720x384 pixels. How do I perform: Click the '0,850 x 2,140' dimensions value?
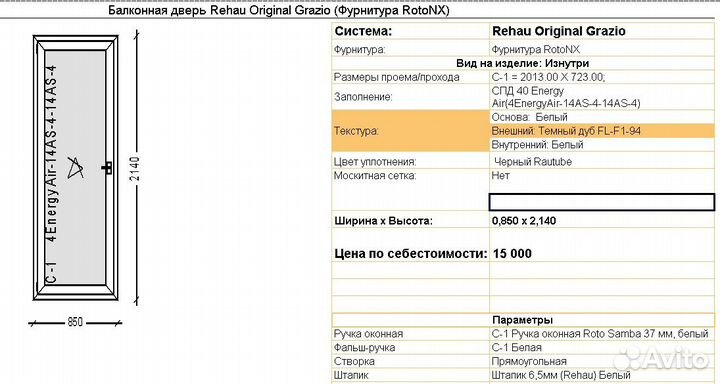[524, 220]
